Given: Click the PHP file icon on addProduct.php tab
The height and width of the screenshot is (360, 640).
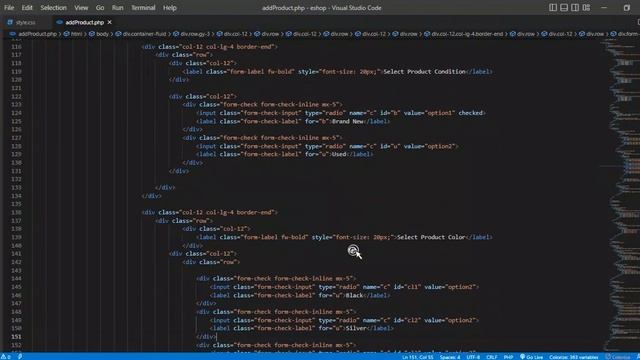Looking at the screenshot, I should tap(60, 22).
